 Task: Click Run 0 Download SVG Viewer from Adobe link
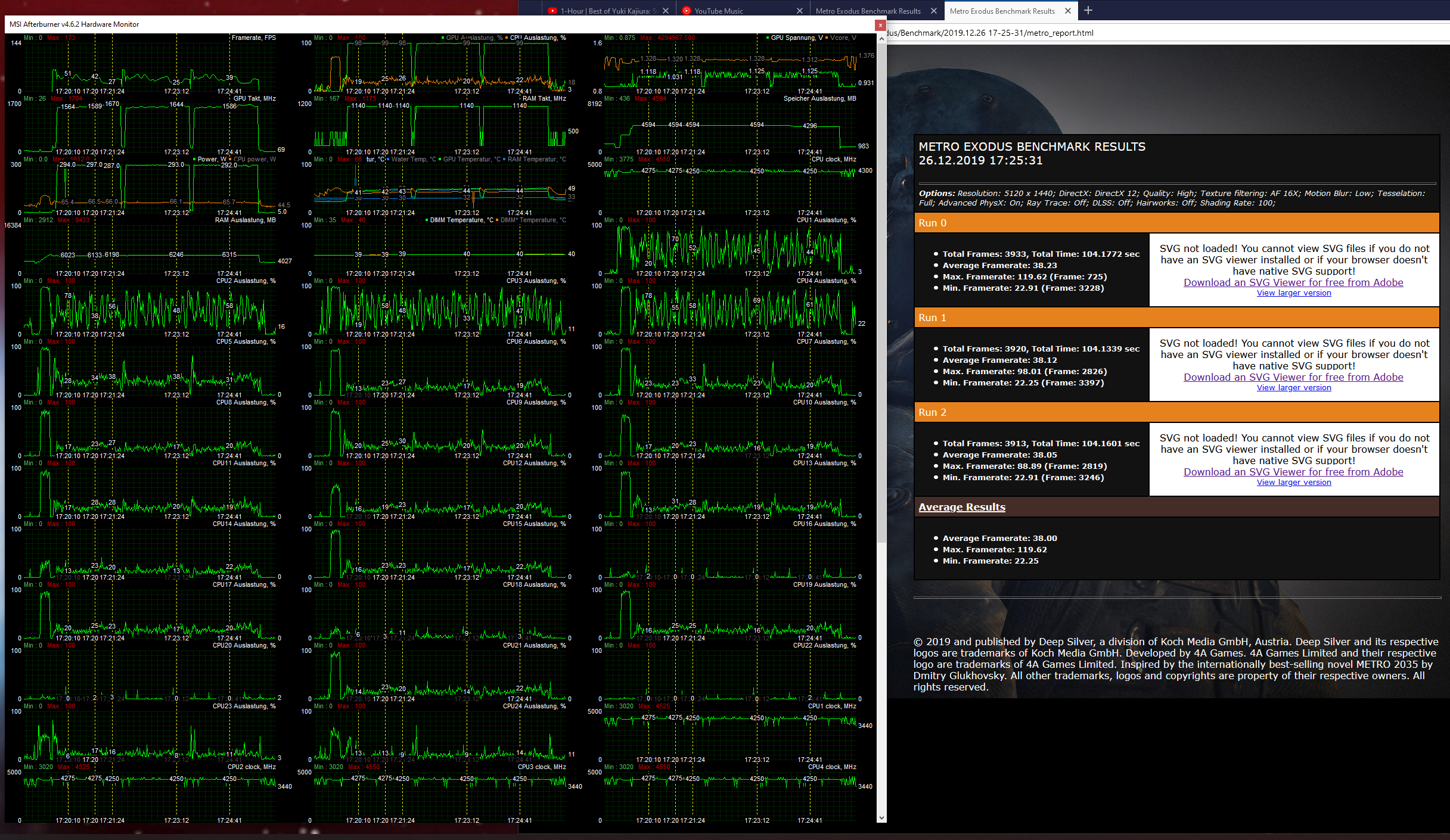click(1293, 282)
